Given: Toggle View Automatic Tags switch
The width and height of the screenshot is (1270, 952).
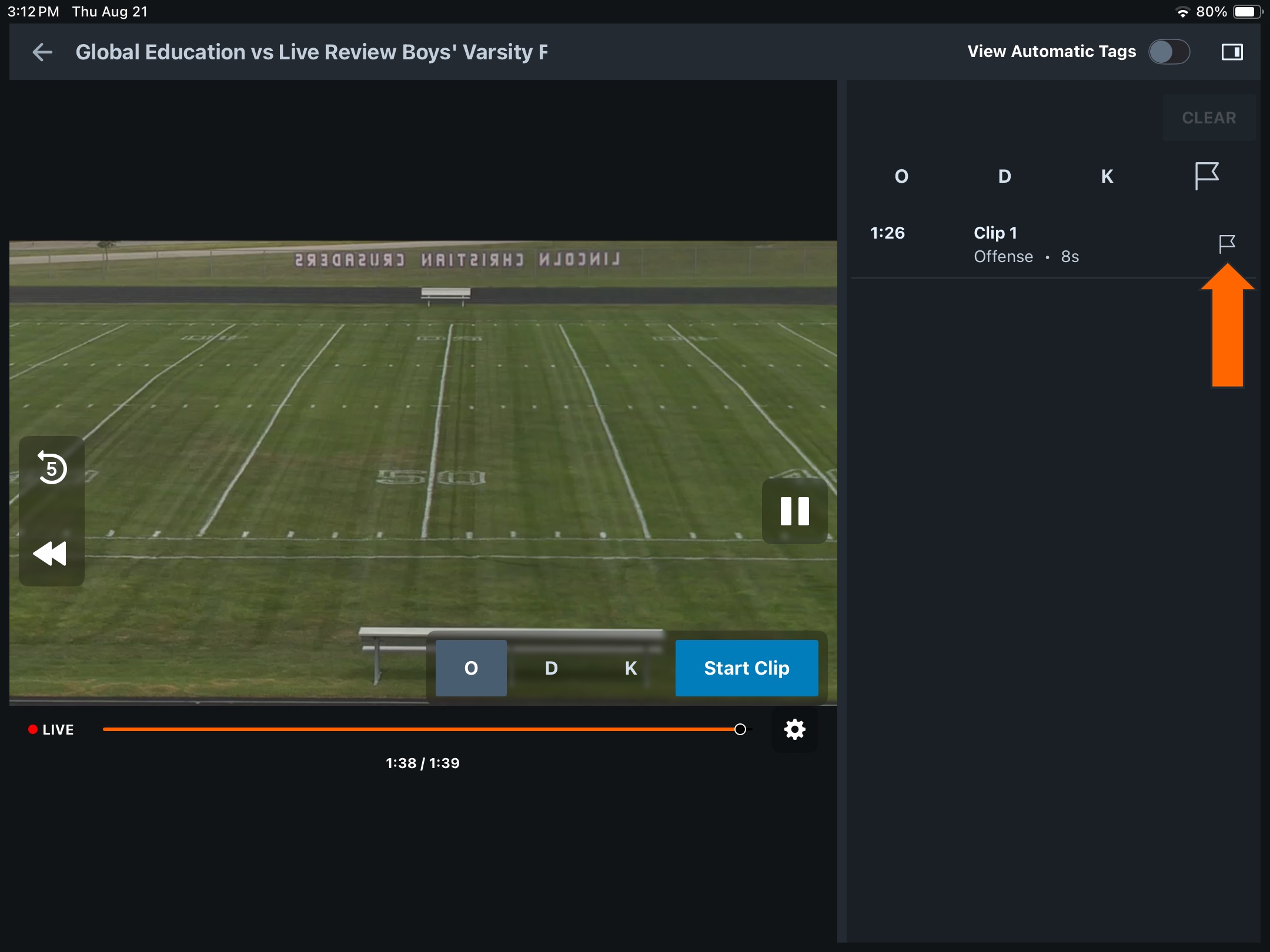Looking at the screenshot, I should [x=1169, y=52].
